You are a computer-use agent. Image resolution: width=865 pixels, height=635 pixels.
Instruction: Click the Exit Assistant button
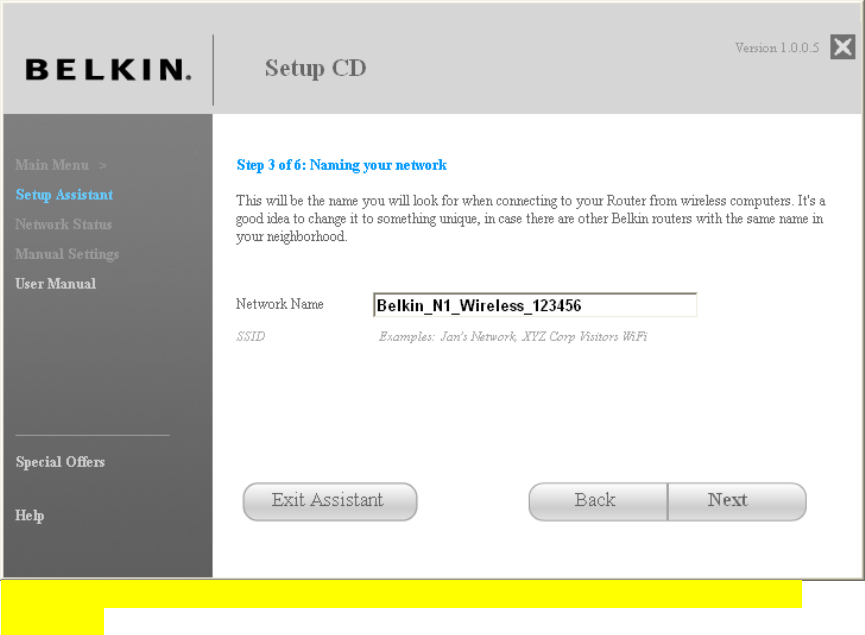[x=330, y=501]
